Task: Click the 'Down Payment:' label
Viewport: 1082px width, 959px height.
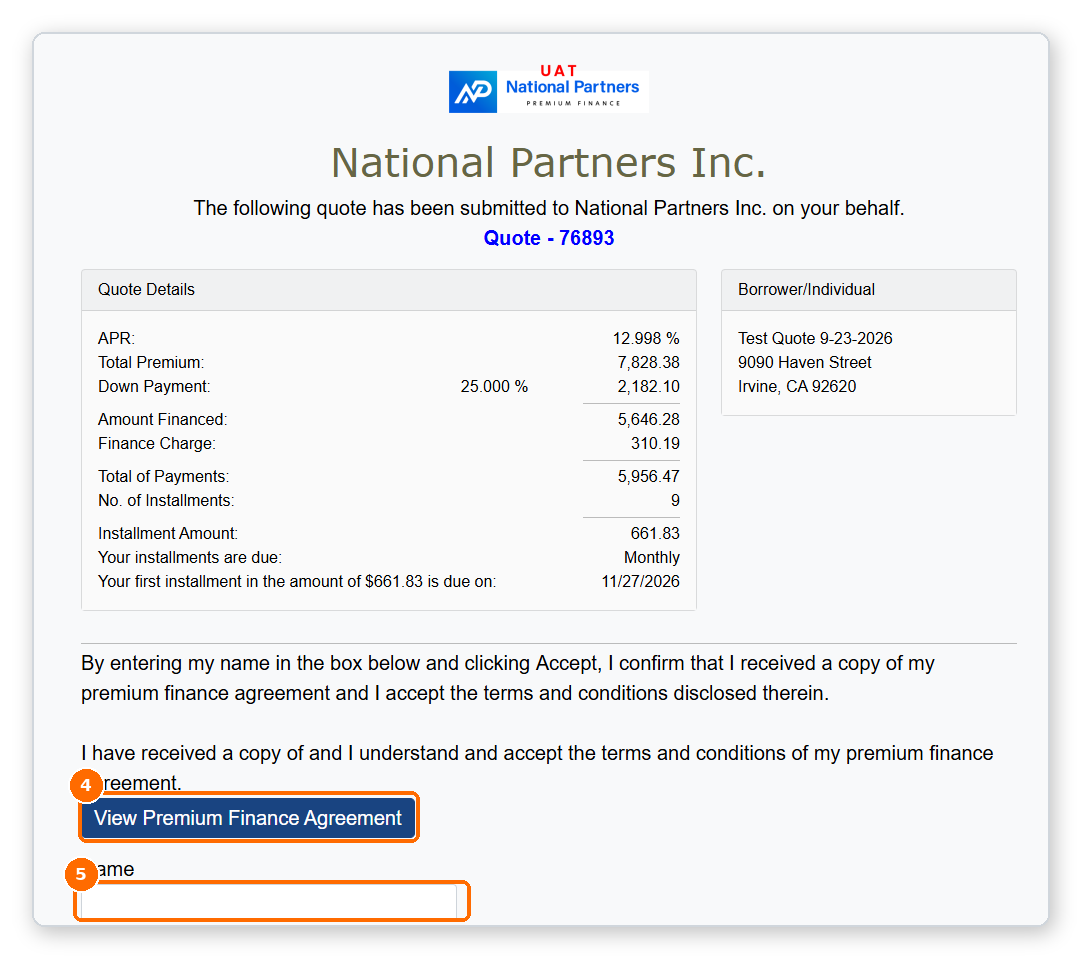Action: tap(154, 387)
